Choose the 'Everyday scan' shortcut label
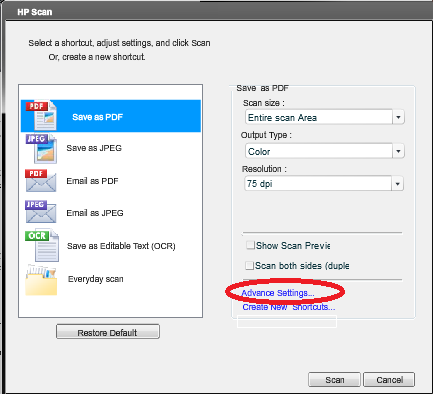433x394 pixels. (x=96, y=279)
